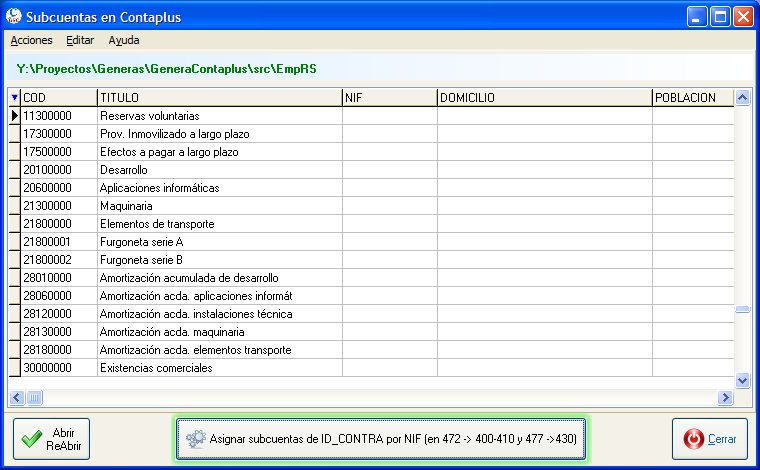Click horizontal scrollbar right arrow

(x=725, y=398)
